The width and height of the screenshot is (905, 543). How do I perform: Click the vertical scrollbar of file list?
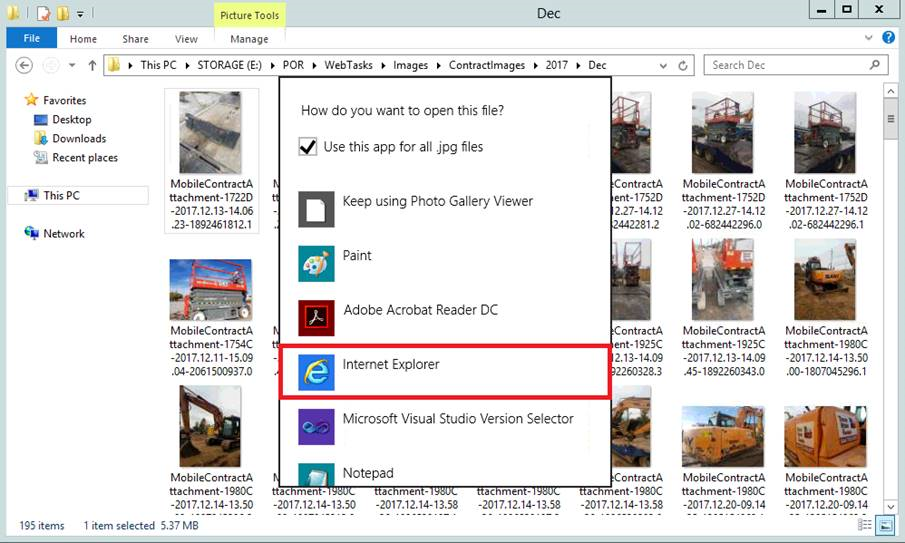click(x=890, y=300)
